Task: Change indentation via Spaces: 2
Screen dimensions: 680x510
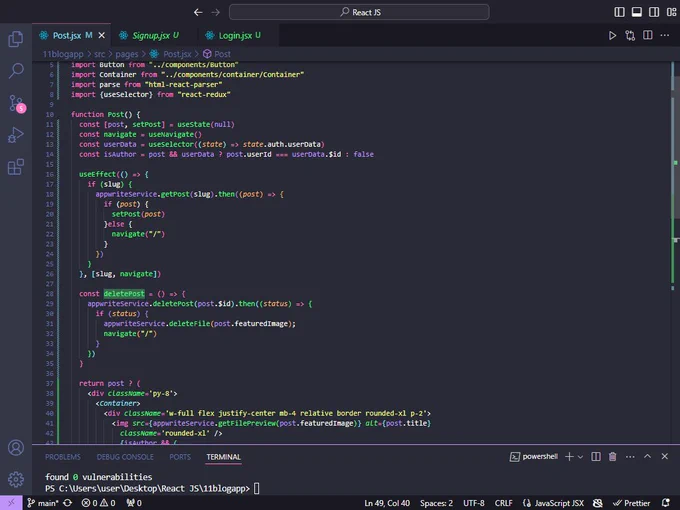Action: coord(436,503)
